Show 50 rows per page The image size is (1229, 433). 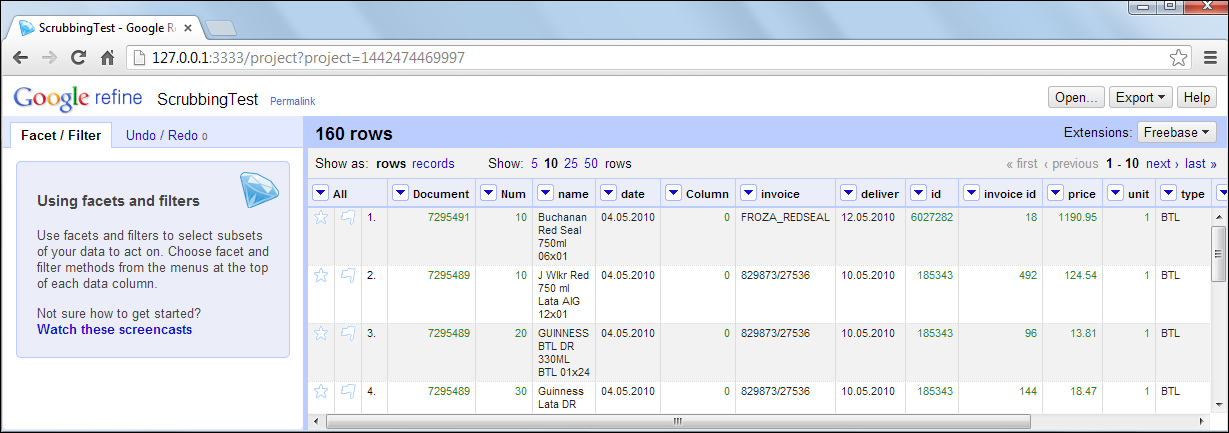coord(591,163)
